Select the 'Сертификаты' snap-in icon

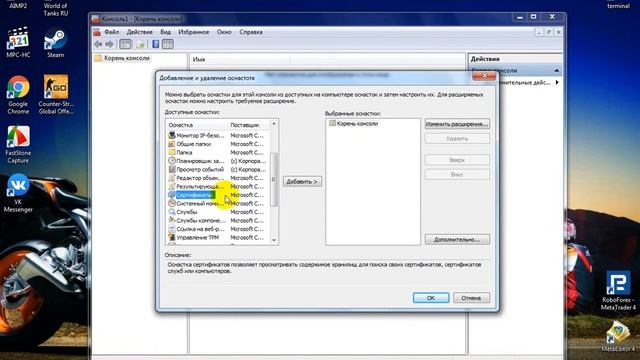click(x=172, y=195)
